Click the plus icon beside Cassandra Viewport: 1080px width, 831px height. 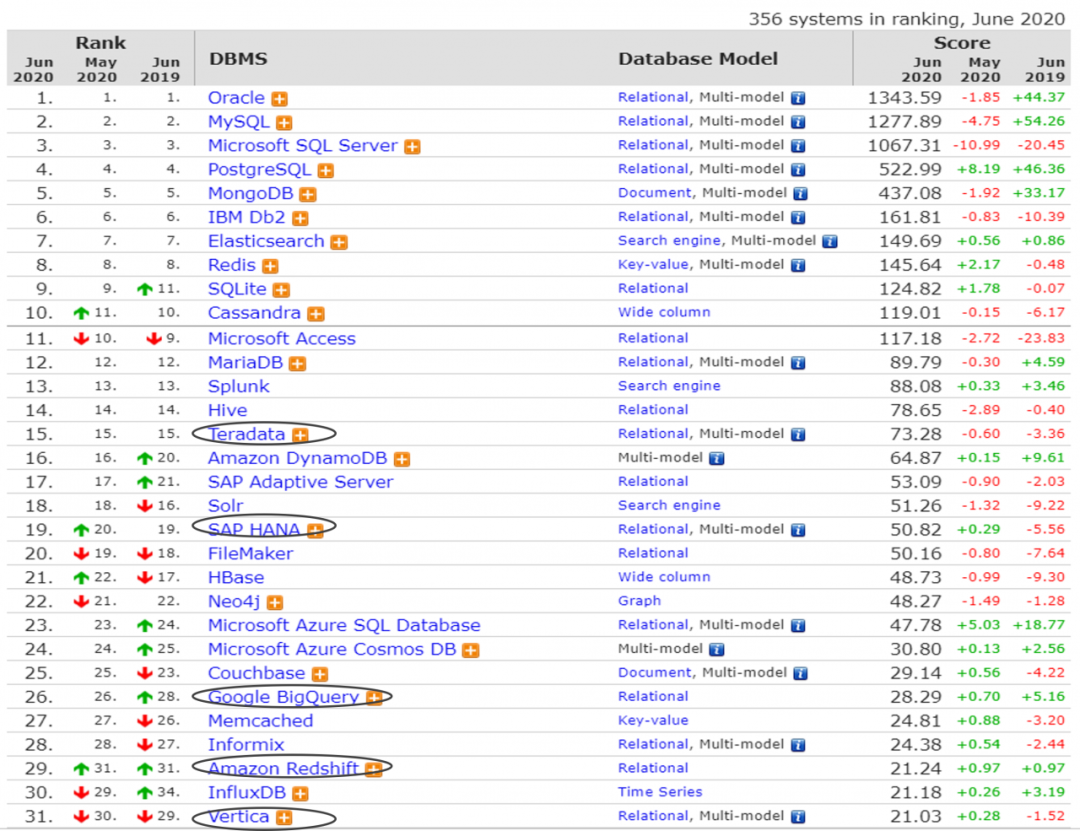click(x=315, y=314)
